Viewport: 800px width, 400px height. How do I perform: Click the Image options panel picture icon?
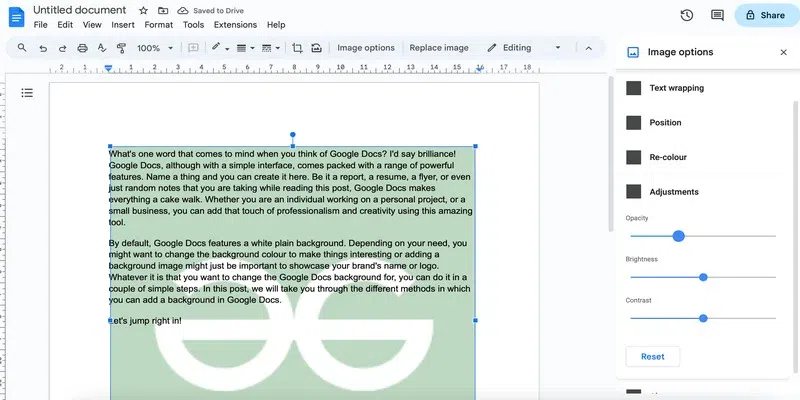click(x=633, y=52)
